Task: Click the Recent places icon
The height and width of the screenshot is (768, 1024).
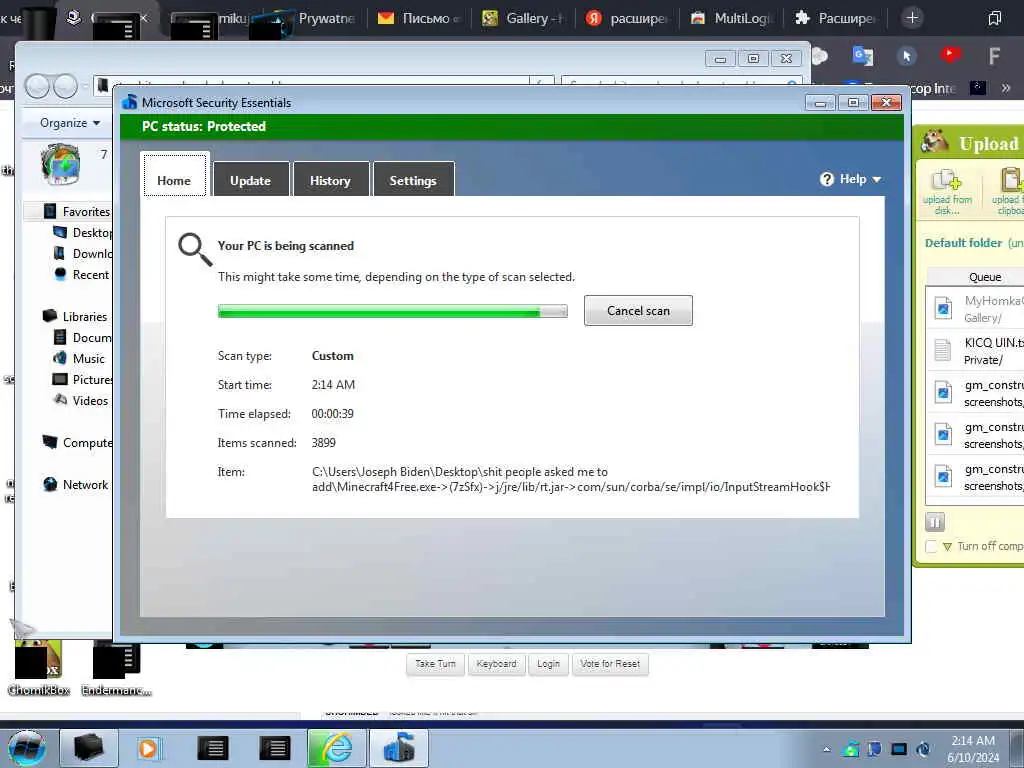Action: point(60,274)
